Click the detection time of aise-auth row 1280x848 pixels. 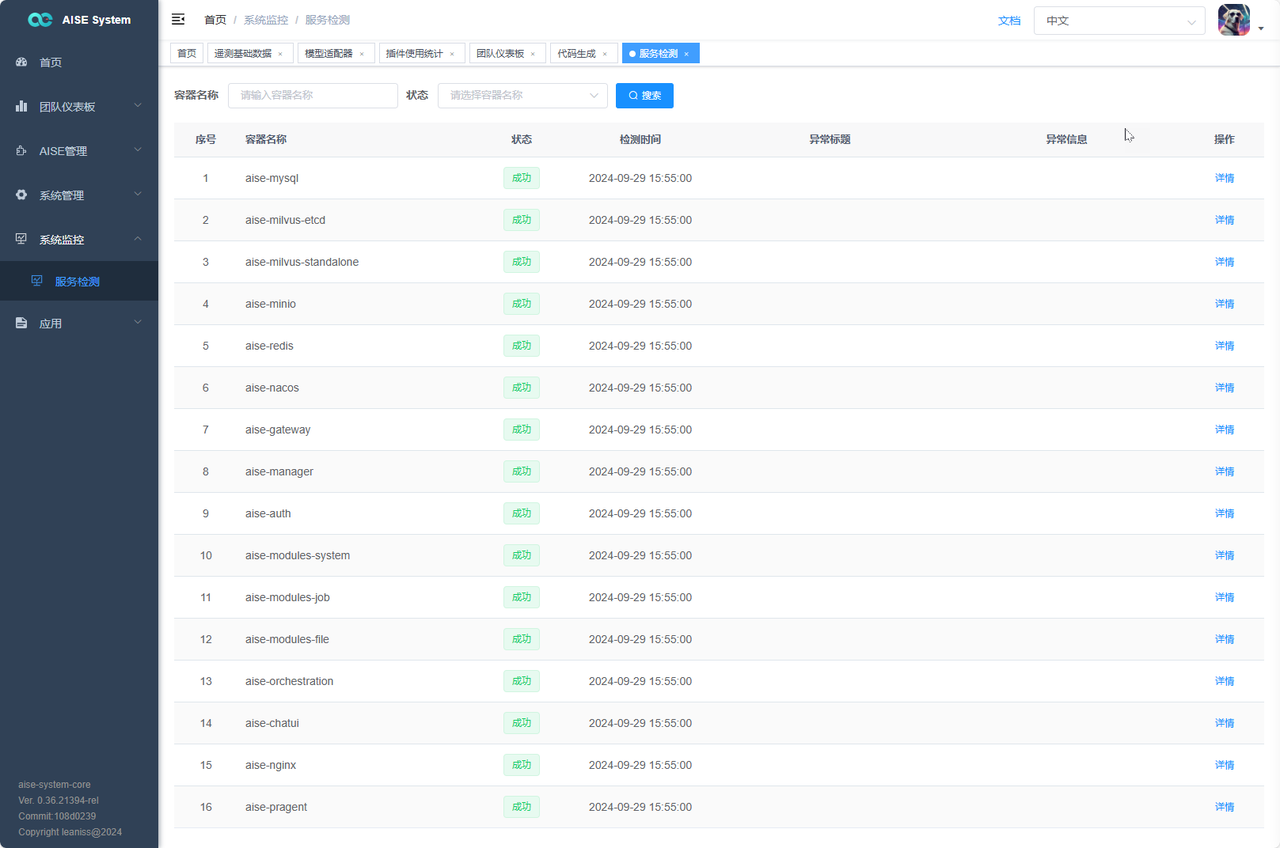pyautogui.click(x=640, y=514)
